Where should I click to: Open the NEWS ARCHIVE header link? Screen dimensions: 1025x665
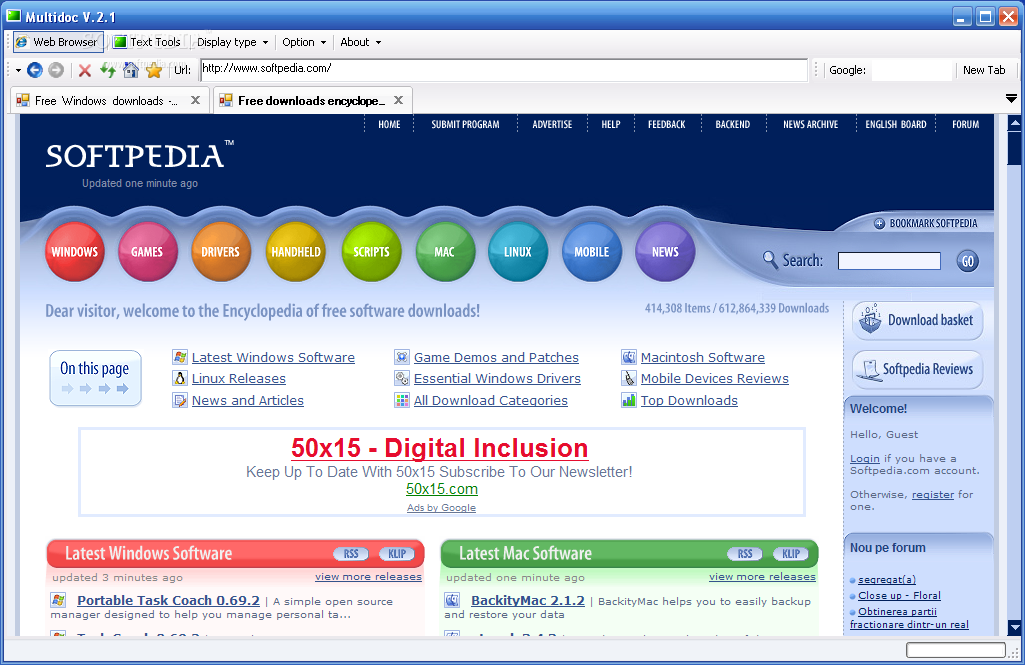pyautogui.click(x=810, y=124)
